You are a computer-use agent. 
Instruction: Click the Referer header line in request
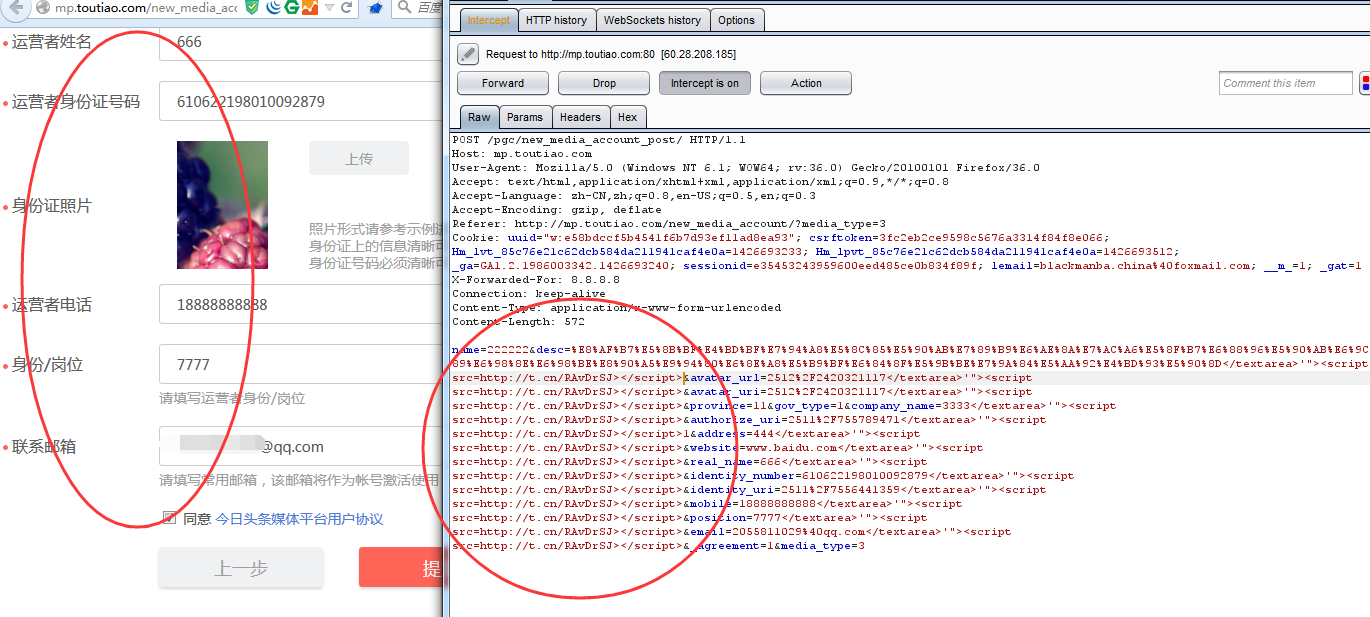[x=669, y=224]
